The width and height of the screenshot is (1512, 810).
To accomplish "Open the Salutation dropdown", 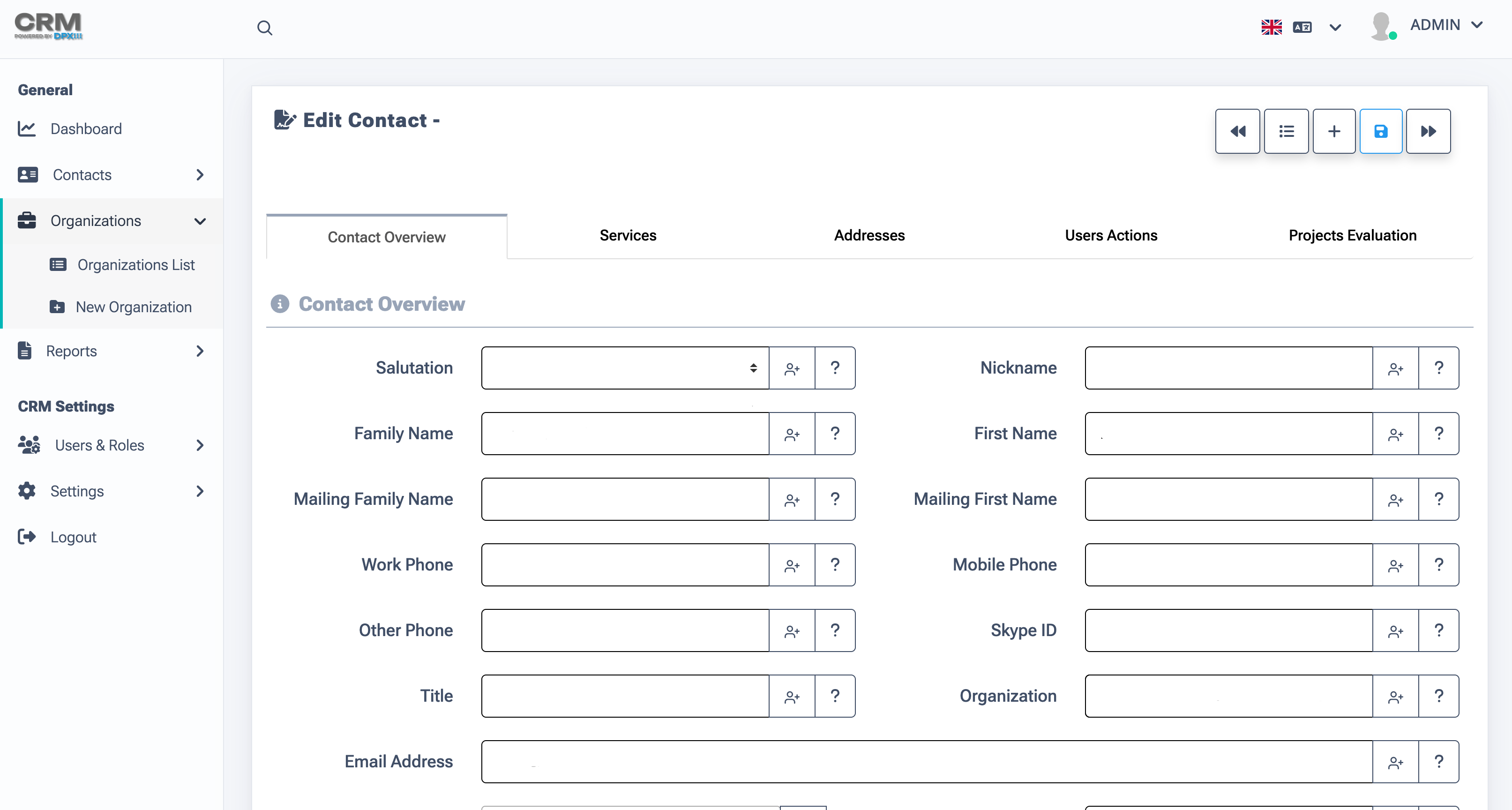I will pyautogui.click(x=624, y=368).
